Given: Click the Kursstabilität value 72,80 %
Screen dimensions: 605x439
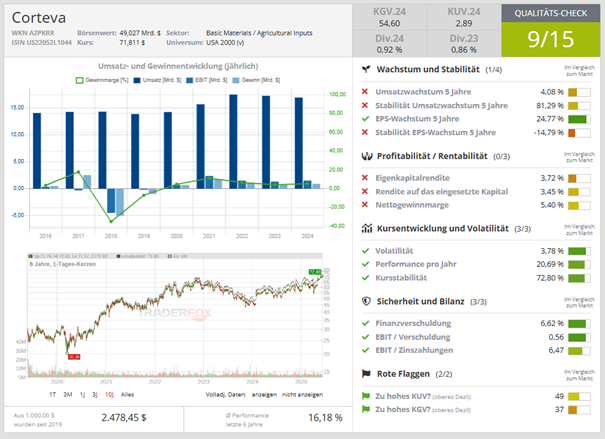Looking at the screenshot, I should click(x=550, y=278).
